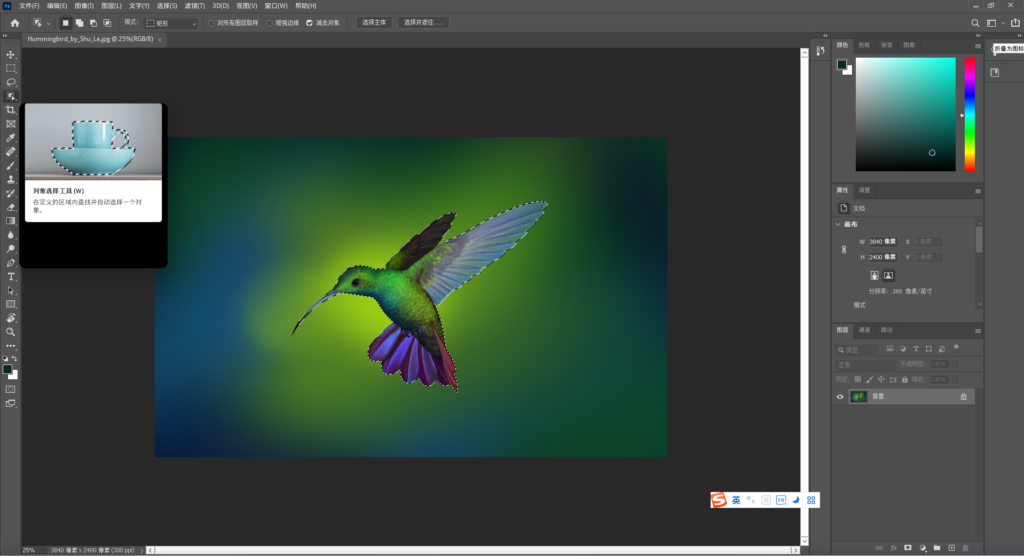
Task: Select the Eyedropper tool
Action: pos(11,138)
